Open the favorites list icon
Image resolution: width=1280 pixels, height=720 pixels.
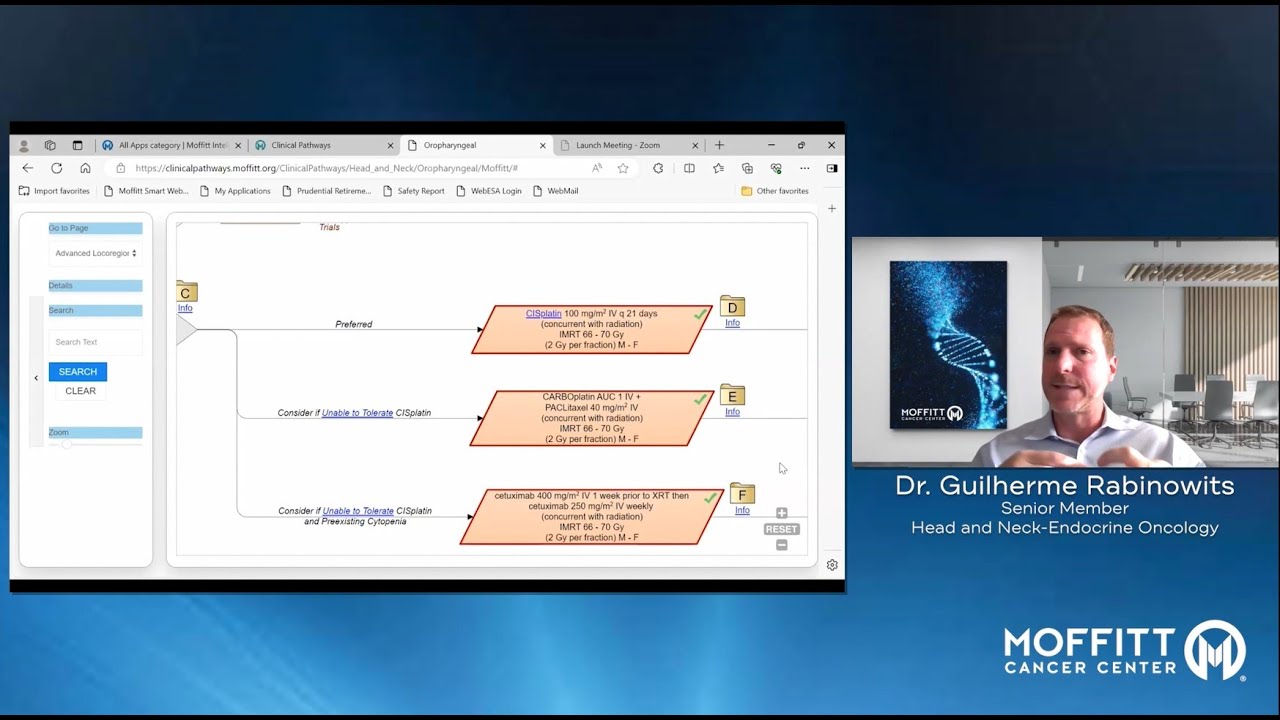pos(718,168)
